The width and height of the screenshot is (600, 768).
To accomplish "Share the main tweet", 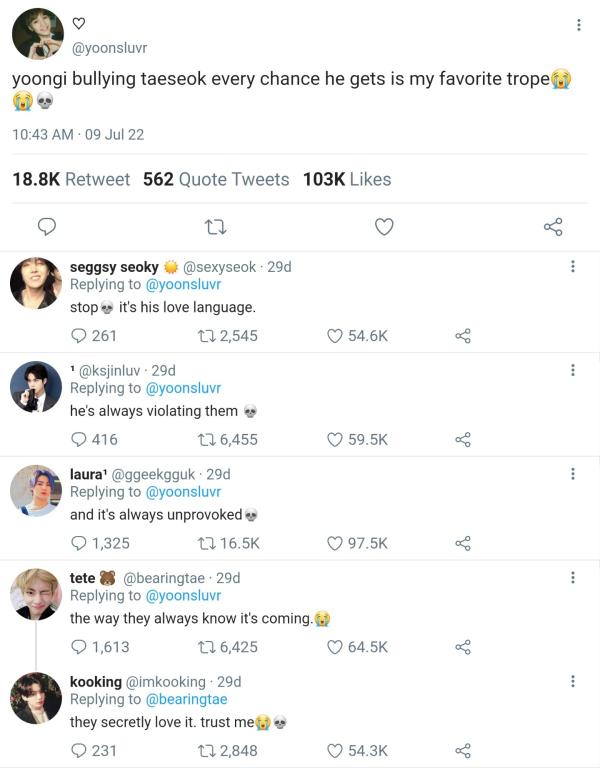I will (553, 227).
